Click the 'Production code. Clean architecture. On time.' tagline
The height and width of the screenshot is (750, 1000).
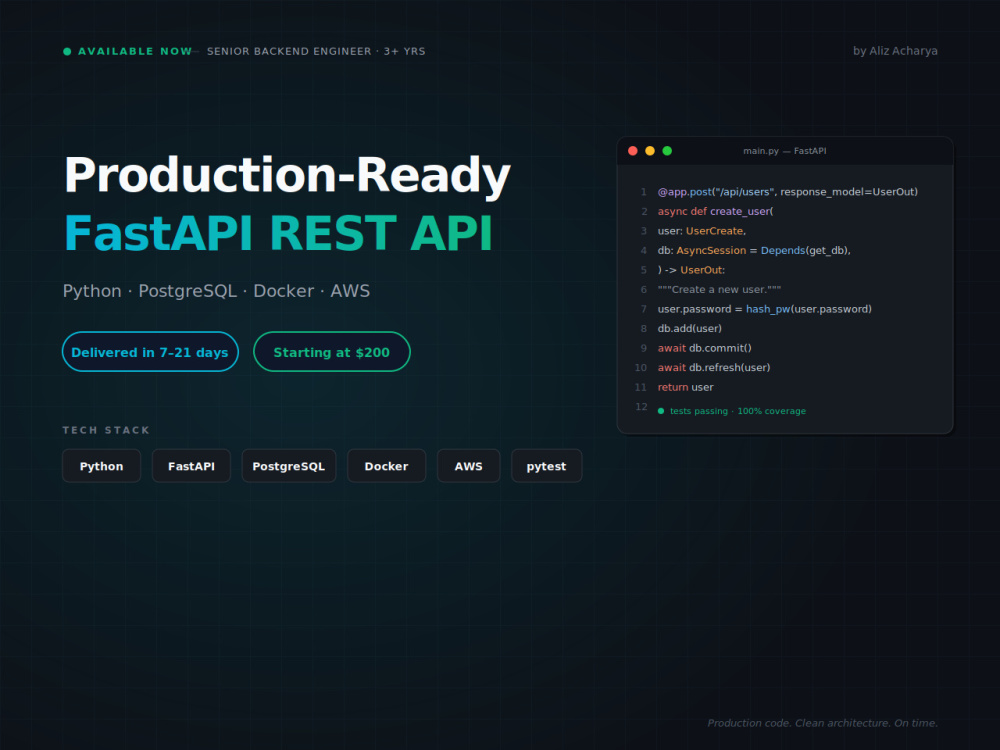coord(823,723)
